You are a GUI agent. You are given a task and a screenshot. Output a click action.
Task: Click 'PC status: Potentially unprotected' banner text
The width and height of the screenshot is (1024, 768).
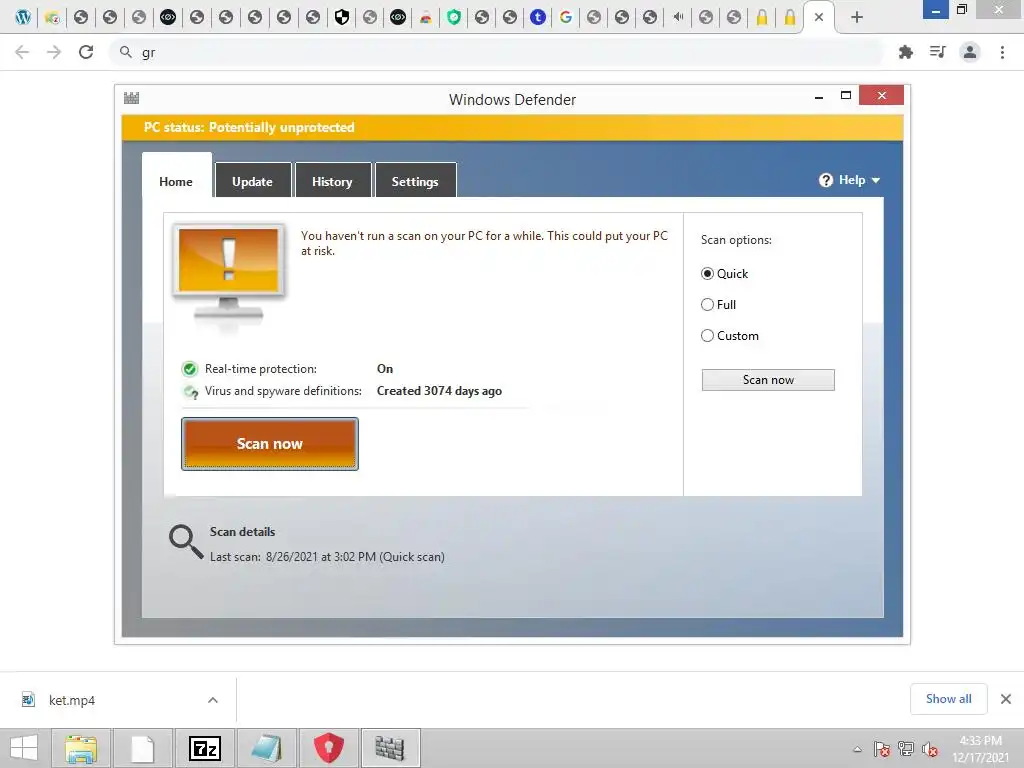249,127
